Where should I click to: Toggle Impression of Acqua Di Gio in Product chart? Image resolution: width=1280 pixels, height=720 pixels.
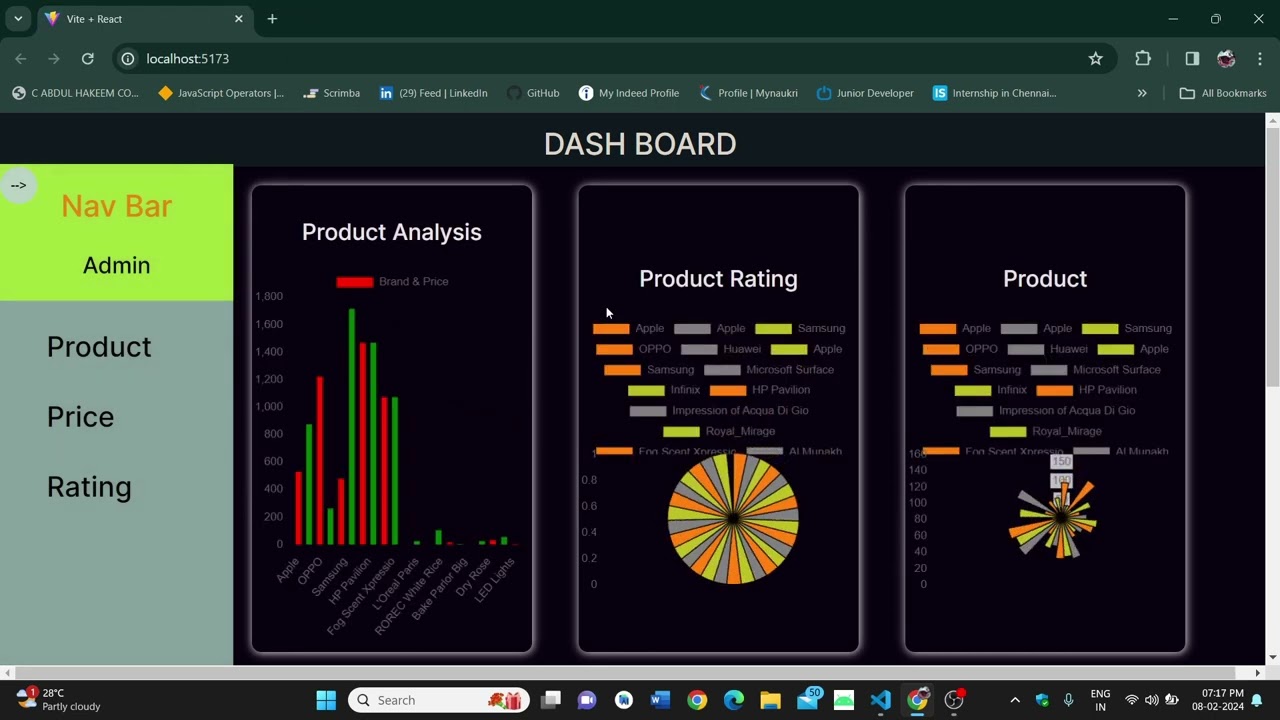1046,411
